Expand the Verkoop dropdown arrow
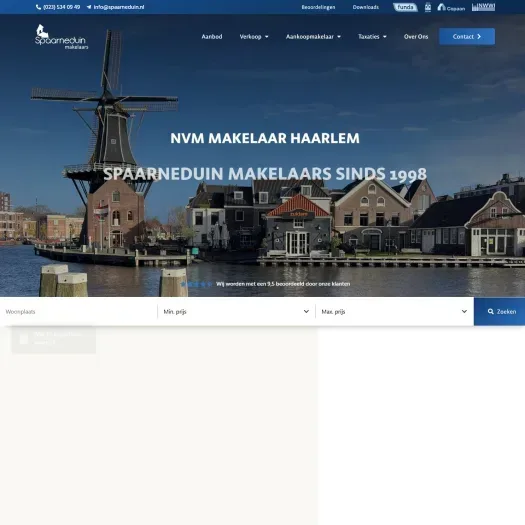Screen dimensions: 525x525 (x=267, y=37)
